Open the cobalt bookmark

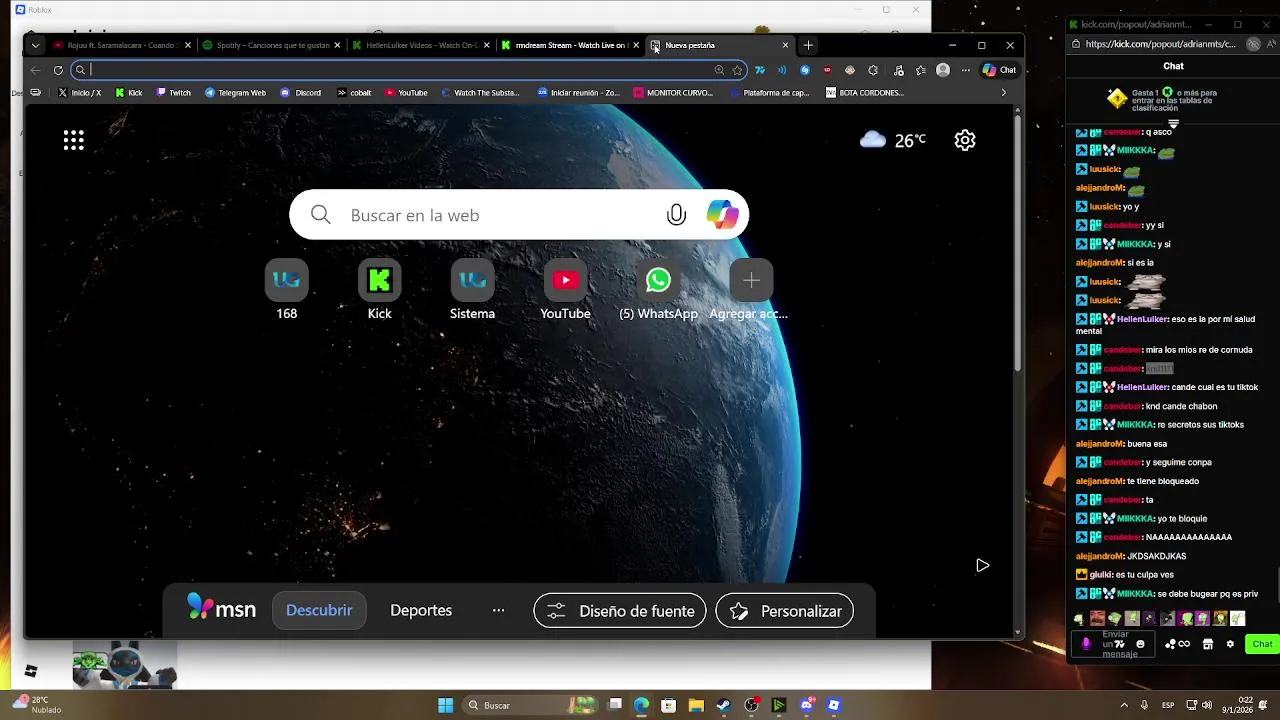tap(354, 93)
